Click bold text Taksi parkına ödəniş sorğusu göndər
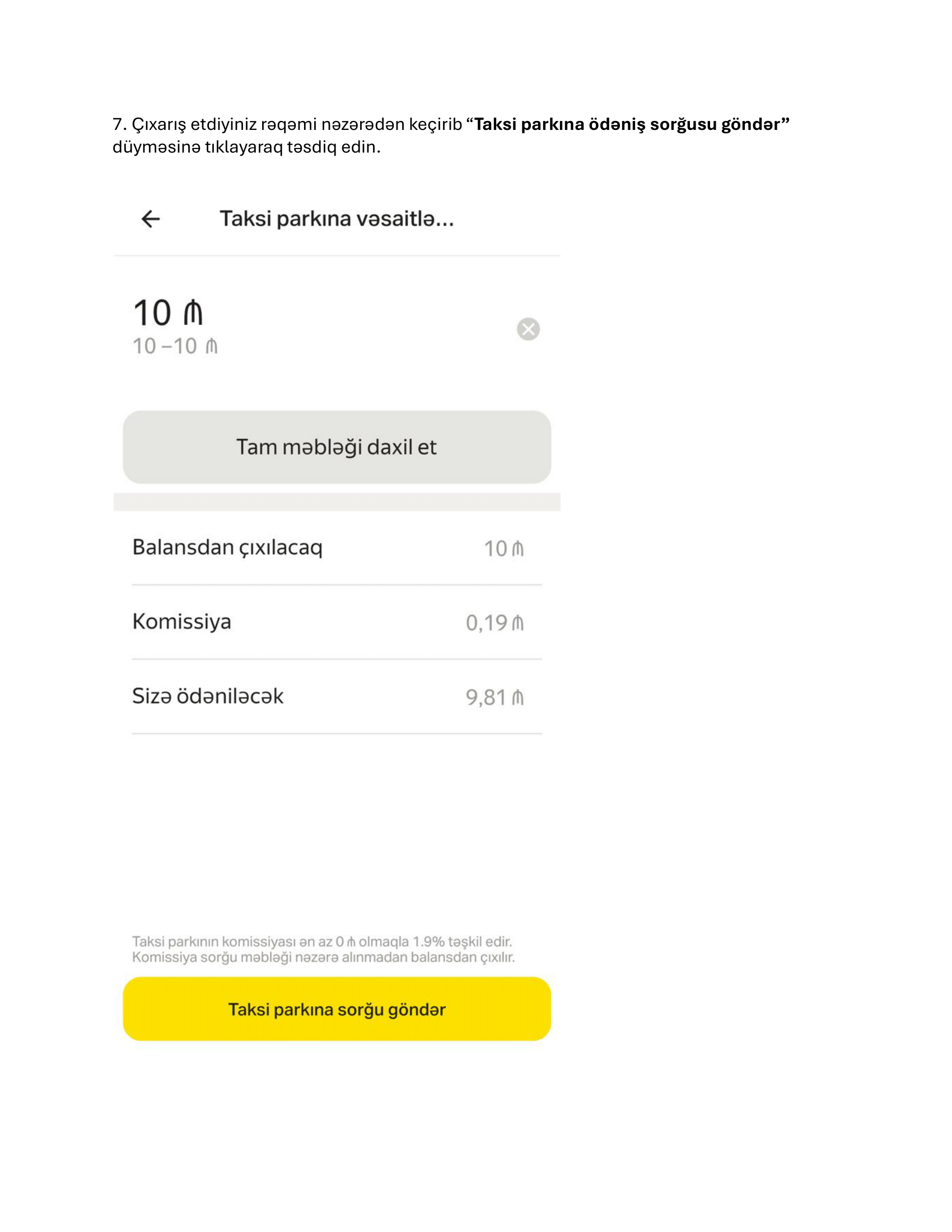The width and height of the screenshot is (952, 1232). [x=632, y=124]
